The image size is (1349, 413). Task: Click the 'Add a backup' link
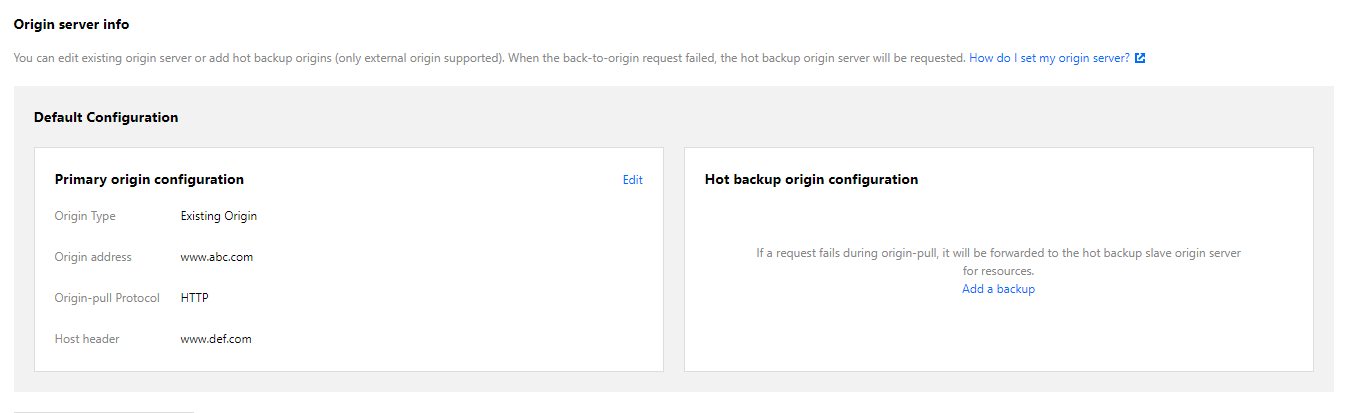coord(998,289)
